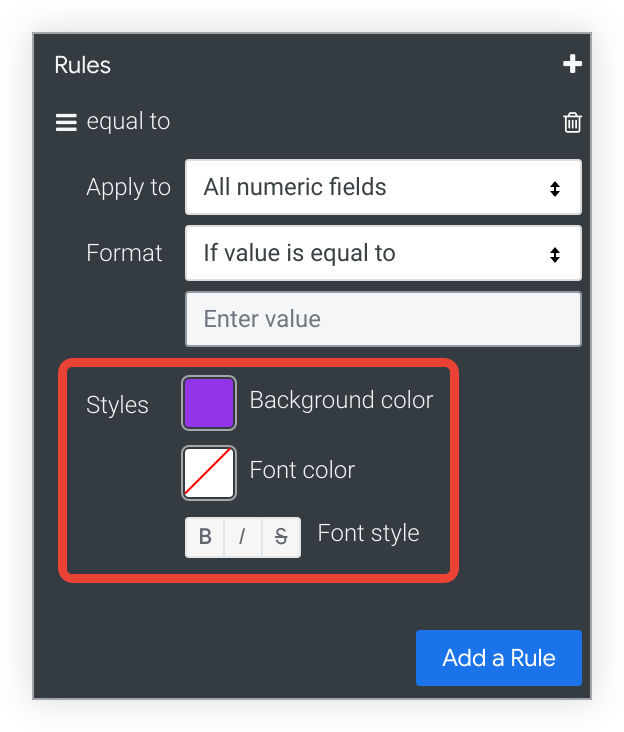Click the purple background color swatch
624x732 pixels.
209,403
